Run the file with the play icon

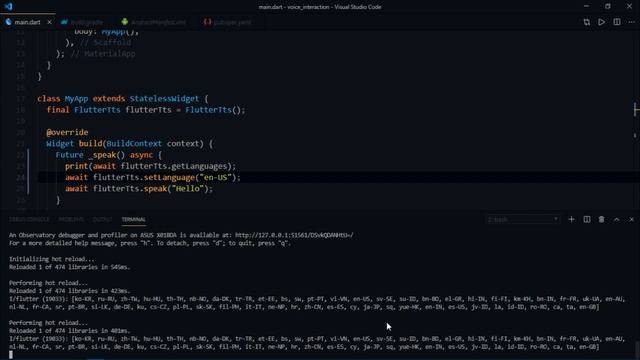602,22
